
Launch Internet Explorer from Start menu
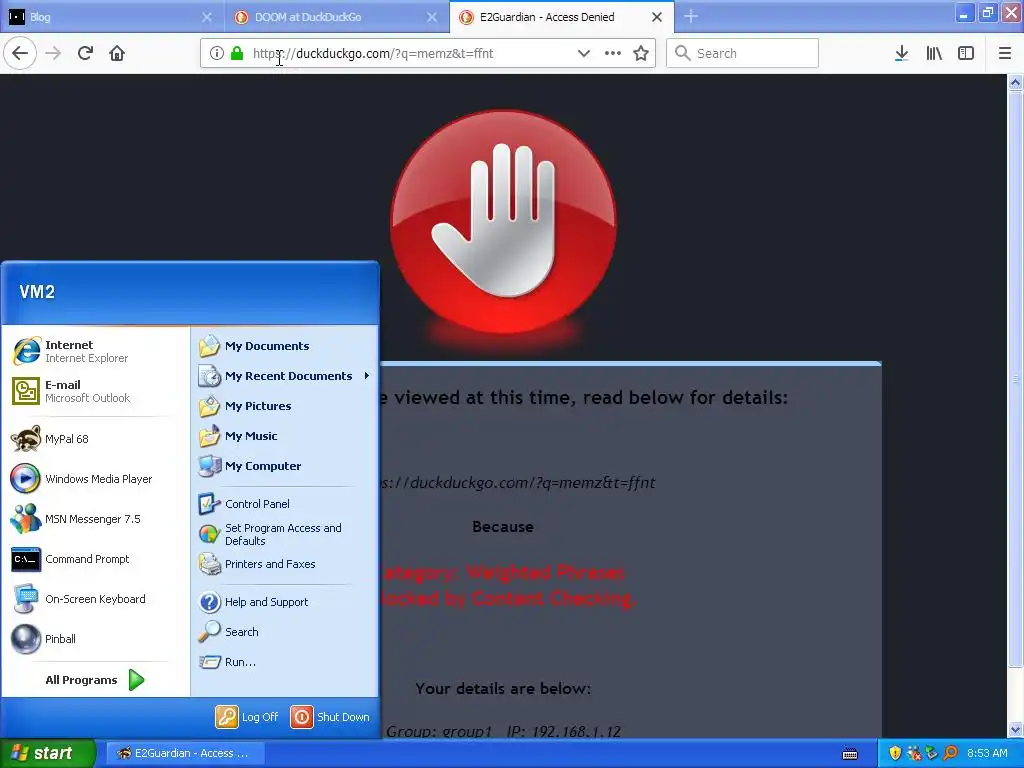95,351
